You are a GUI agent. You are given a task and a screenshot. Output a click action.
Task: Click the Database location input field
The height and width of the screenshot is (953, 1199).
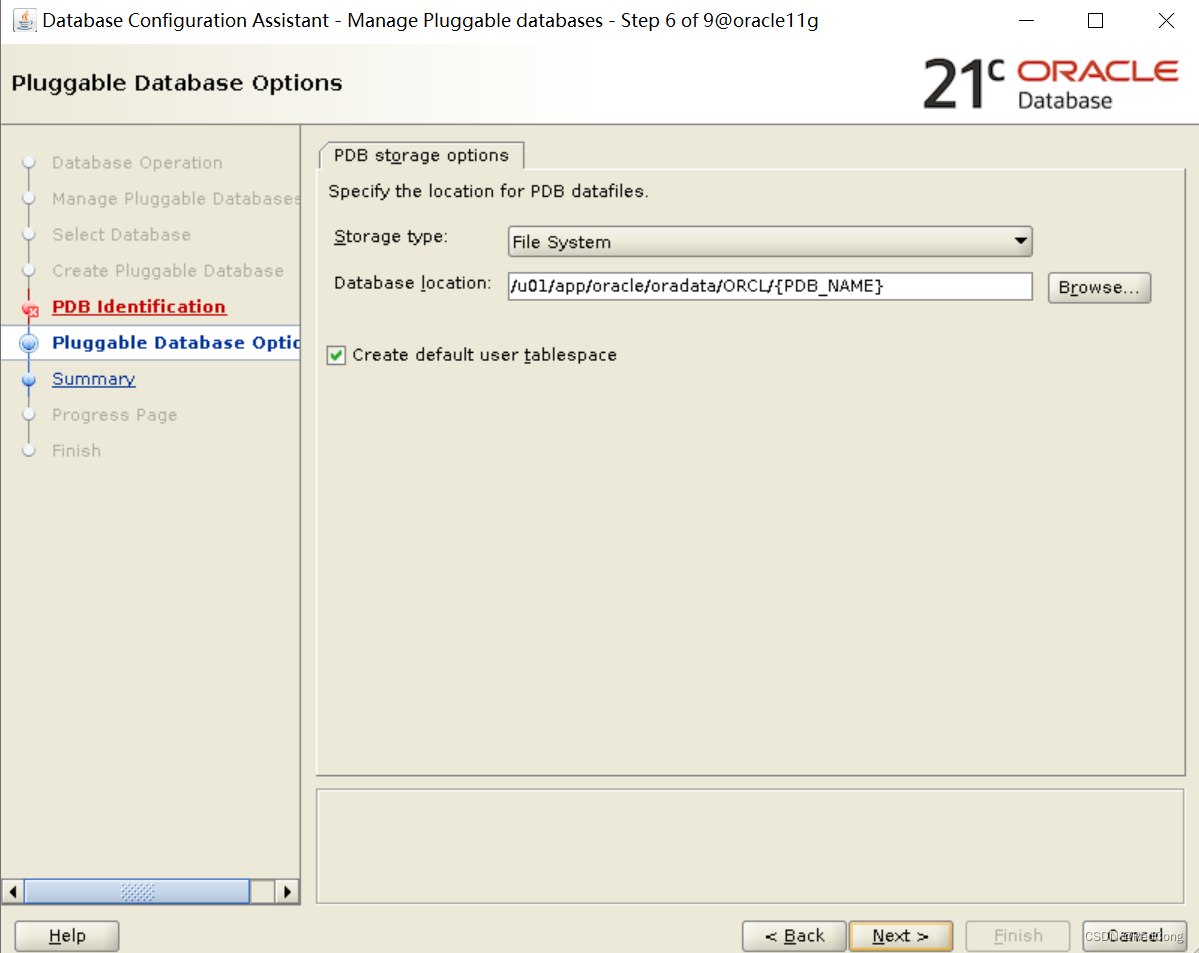pos(769,286)
